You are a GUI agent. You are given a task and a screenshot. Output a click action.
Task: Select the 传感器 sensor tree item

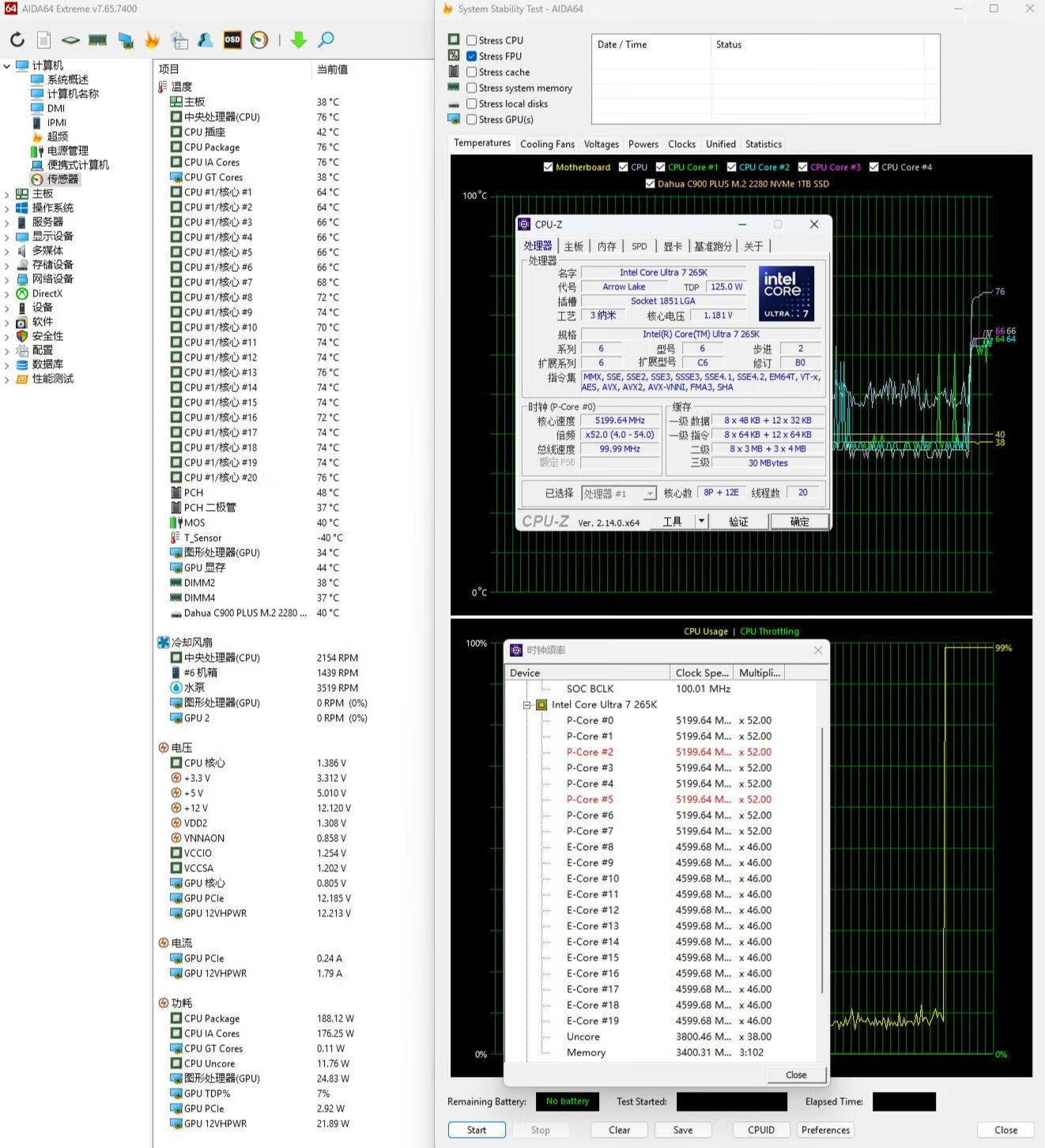pyautogui.click(x=55, y=179)
